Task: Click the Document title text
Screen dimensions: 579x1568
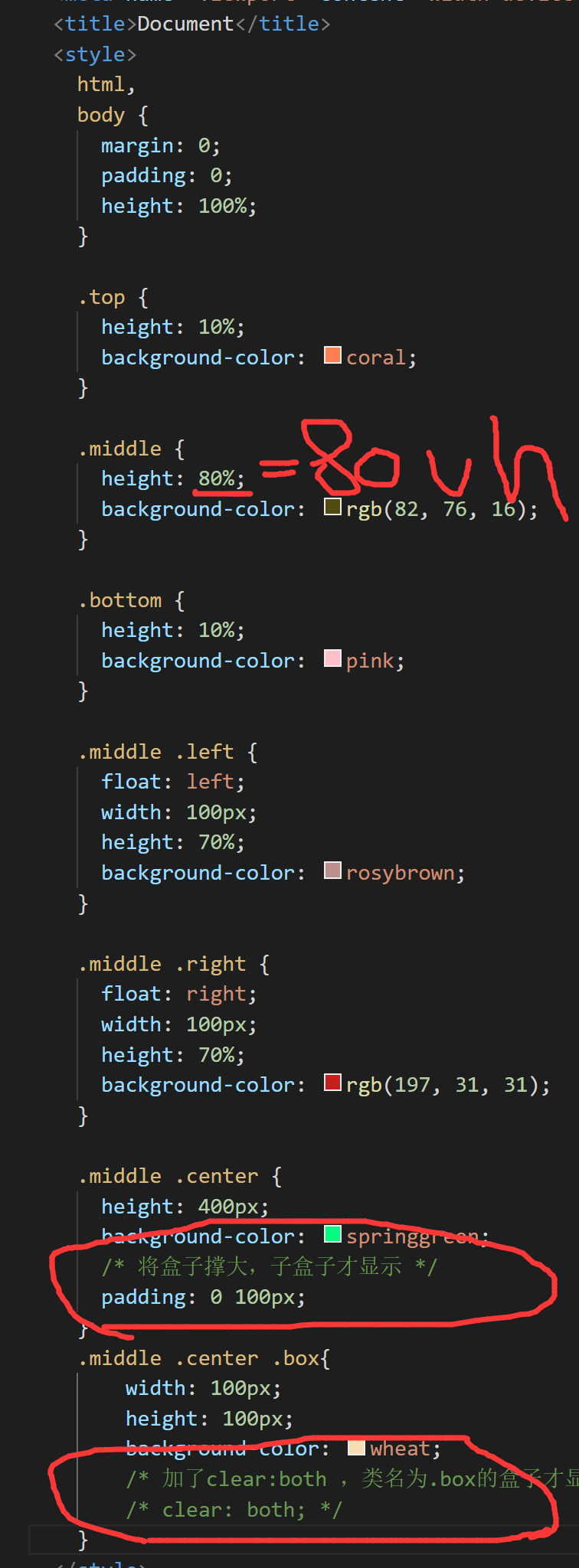Action: (185, 24)
